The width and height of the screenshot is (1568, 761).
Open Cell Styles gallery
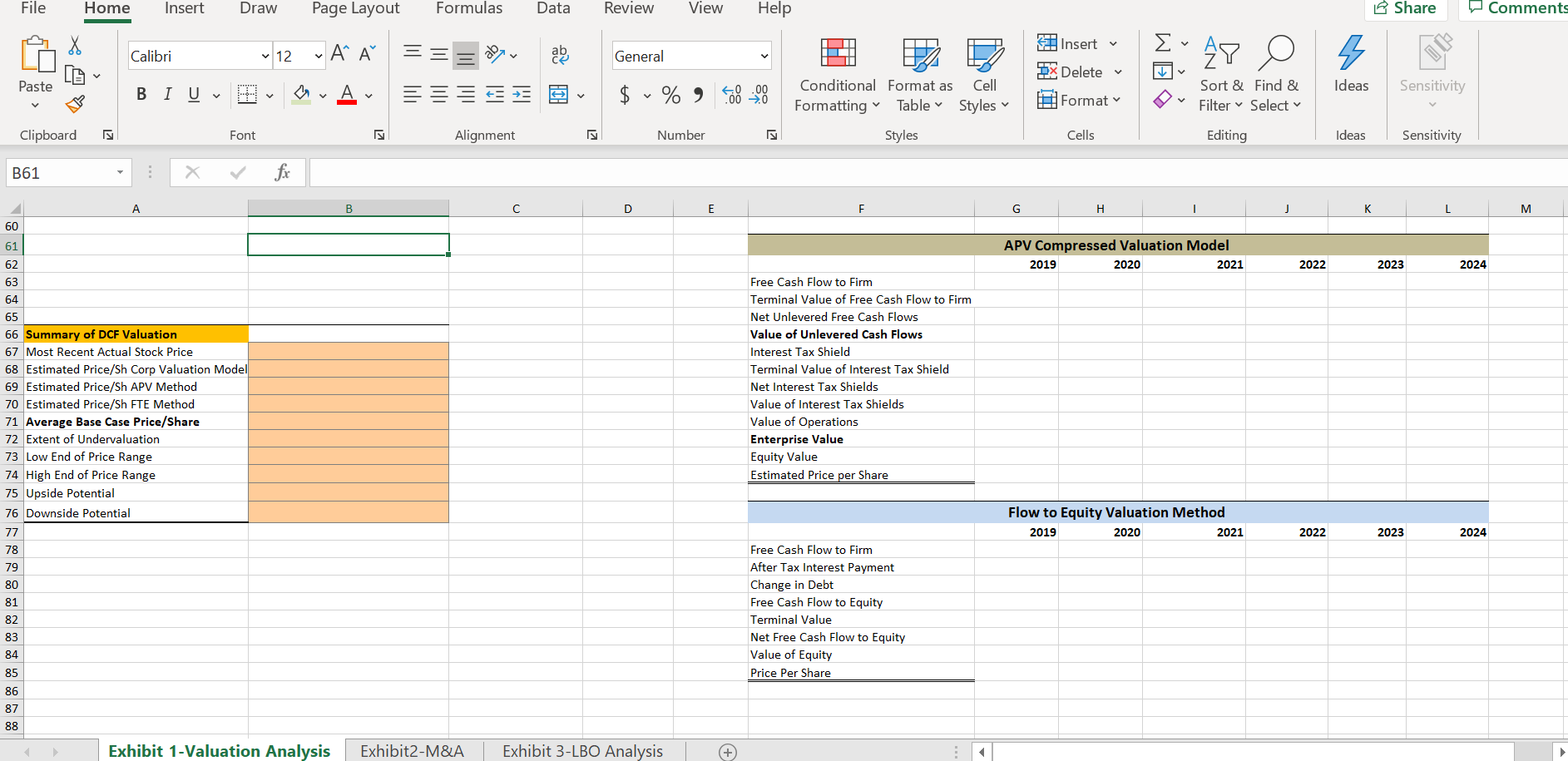984,75
